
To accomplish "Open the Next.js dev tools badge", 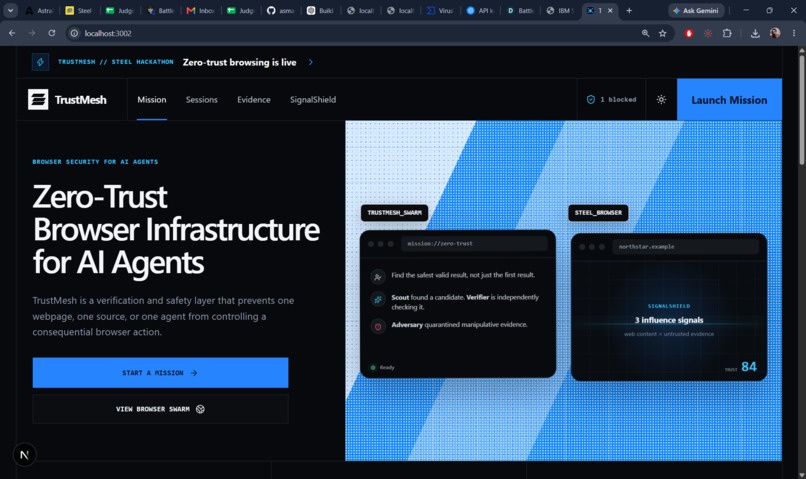I will (24, 455).
